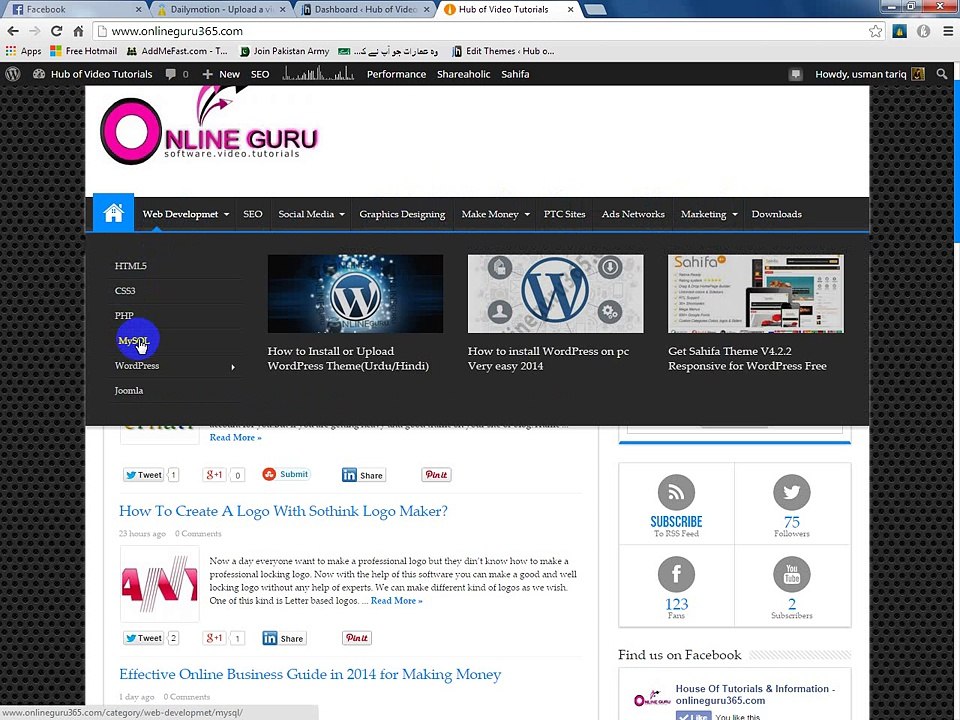Open the install WordPress on pc thumbnail
Viewport: 960px width, 720px height.
555,294
